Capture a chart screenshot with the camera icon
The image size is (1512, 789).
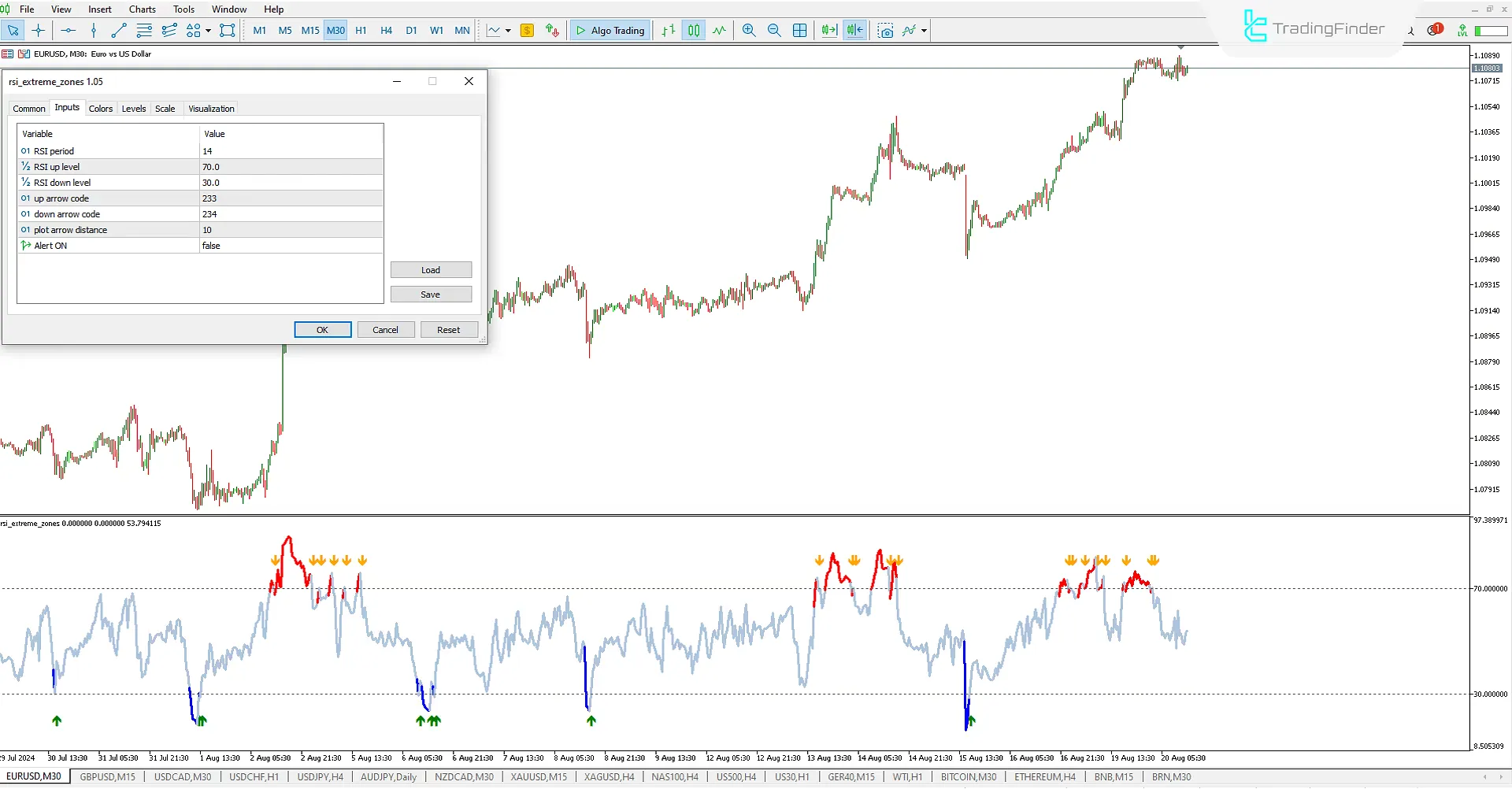point(886,30)
